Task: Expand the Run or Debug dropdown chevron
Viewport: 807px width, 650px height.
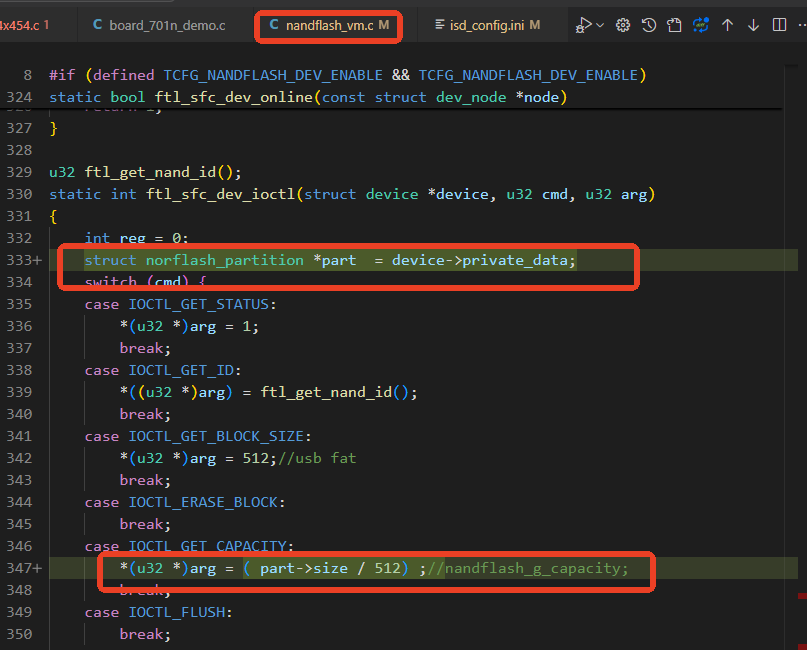Action: pyautogui.click(x=600, y=25)
